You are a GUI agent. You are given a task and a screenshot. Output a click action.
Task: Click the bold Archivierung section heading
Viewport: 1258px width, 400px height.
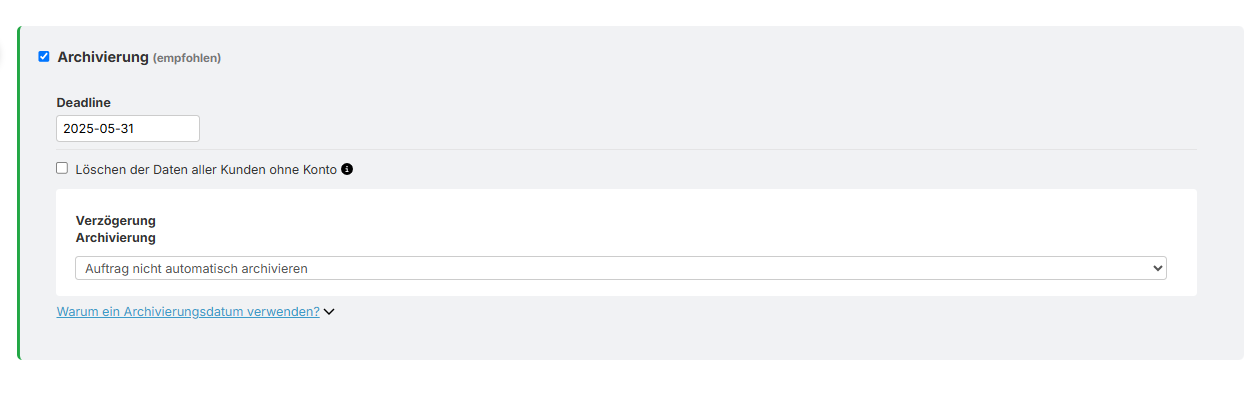click(103, 57)
